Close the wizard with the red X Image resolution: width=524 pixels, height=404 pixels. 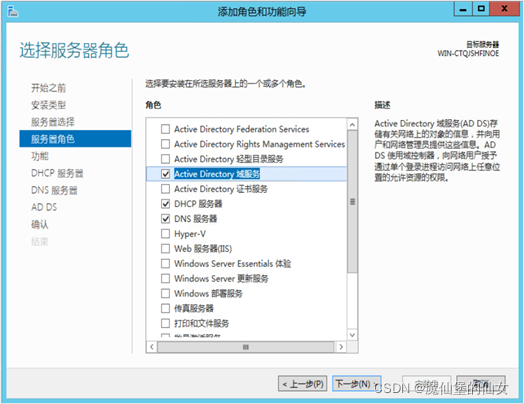pyautogui.click(x=504, y=9)
